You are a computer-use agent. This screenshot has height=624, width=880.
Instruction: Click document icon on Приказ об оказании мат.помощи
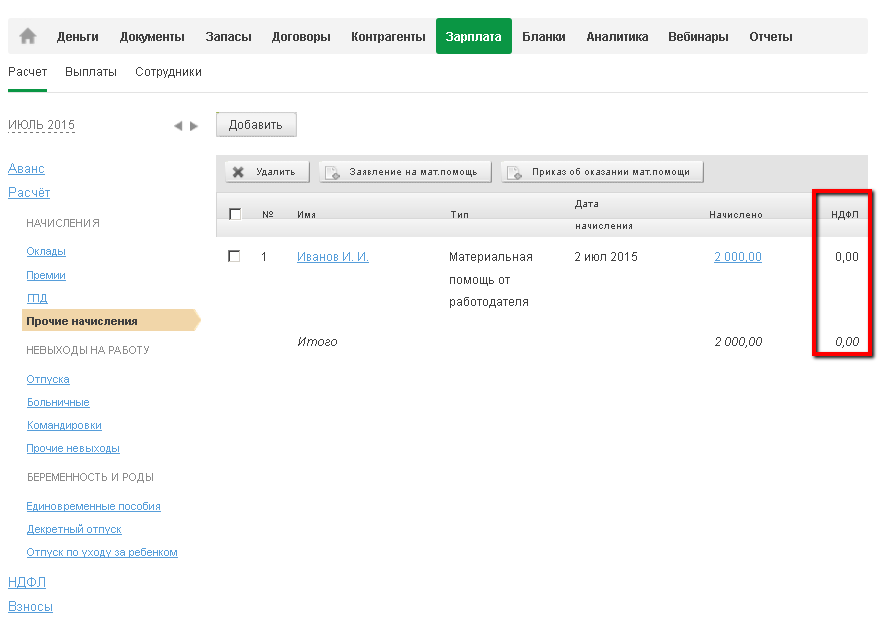514,172
